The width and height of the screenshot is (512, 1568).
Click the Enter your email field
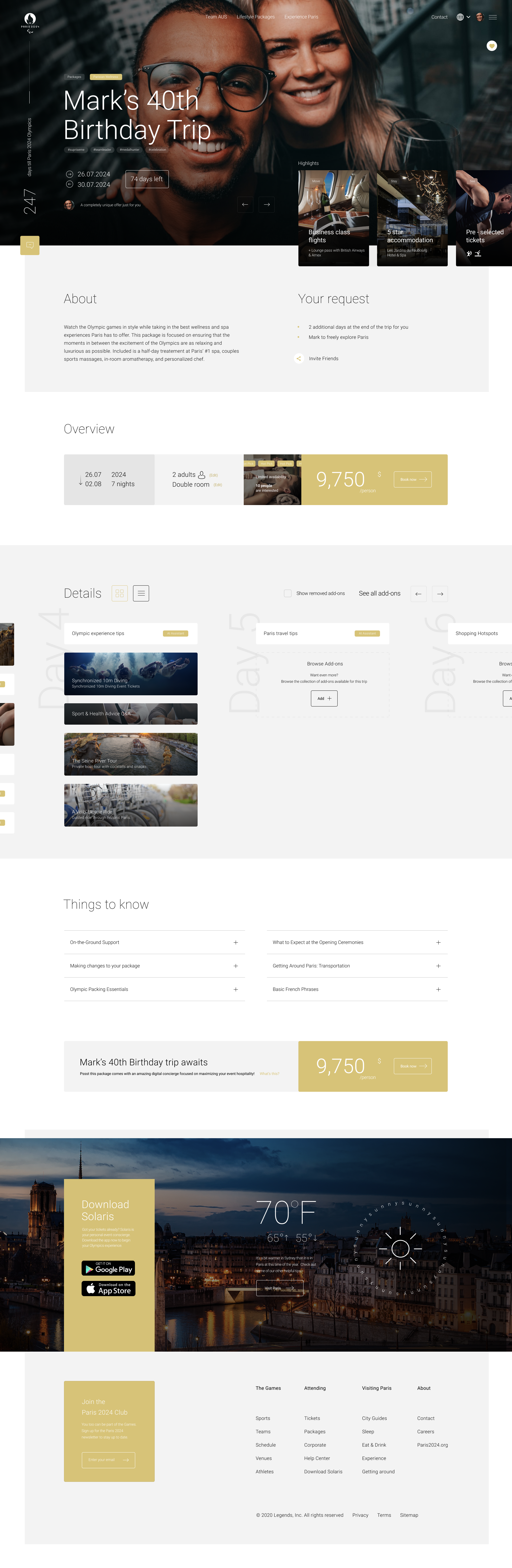[x=102, y=1460]
